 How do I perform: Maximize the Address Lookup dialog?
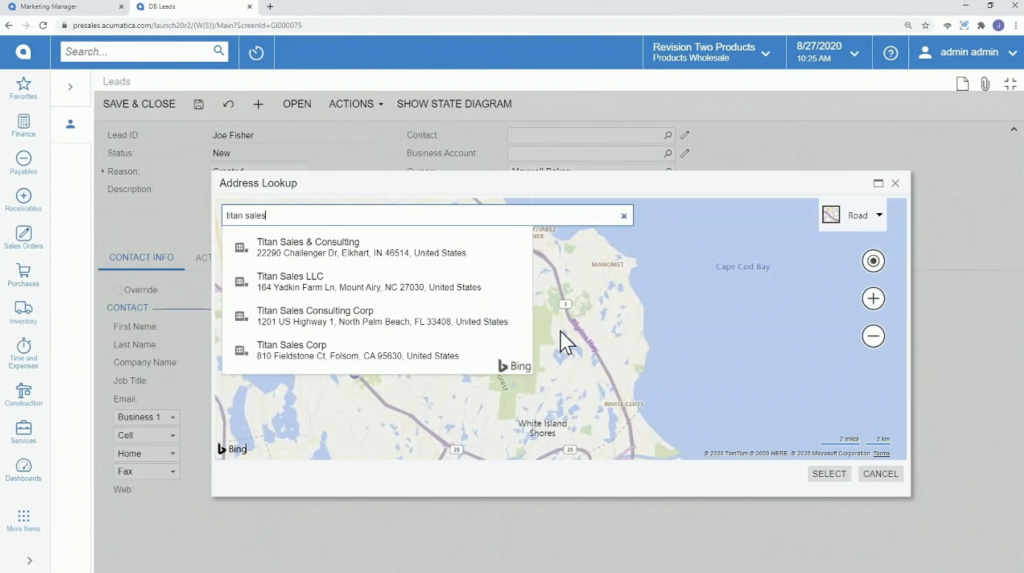(878, 184)
